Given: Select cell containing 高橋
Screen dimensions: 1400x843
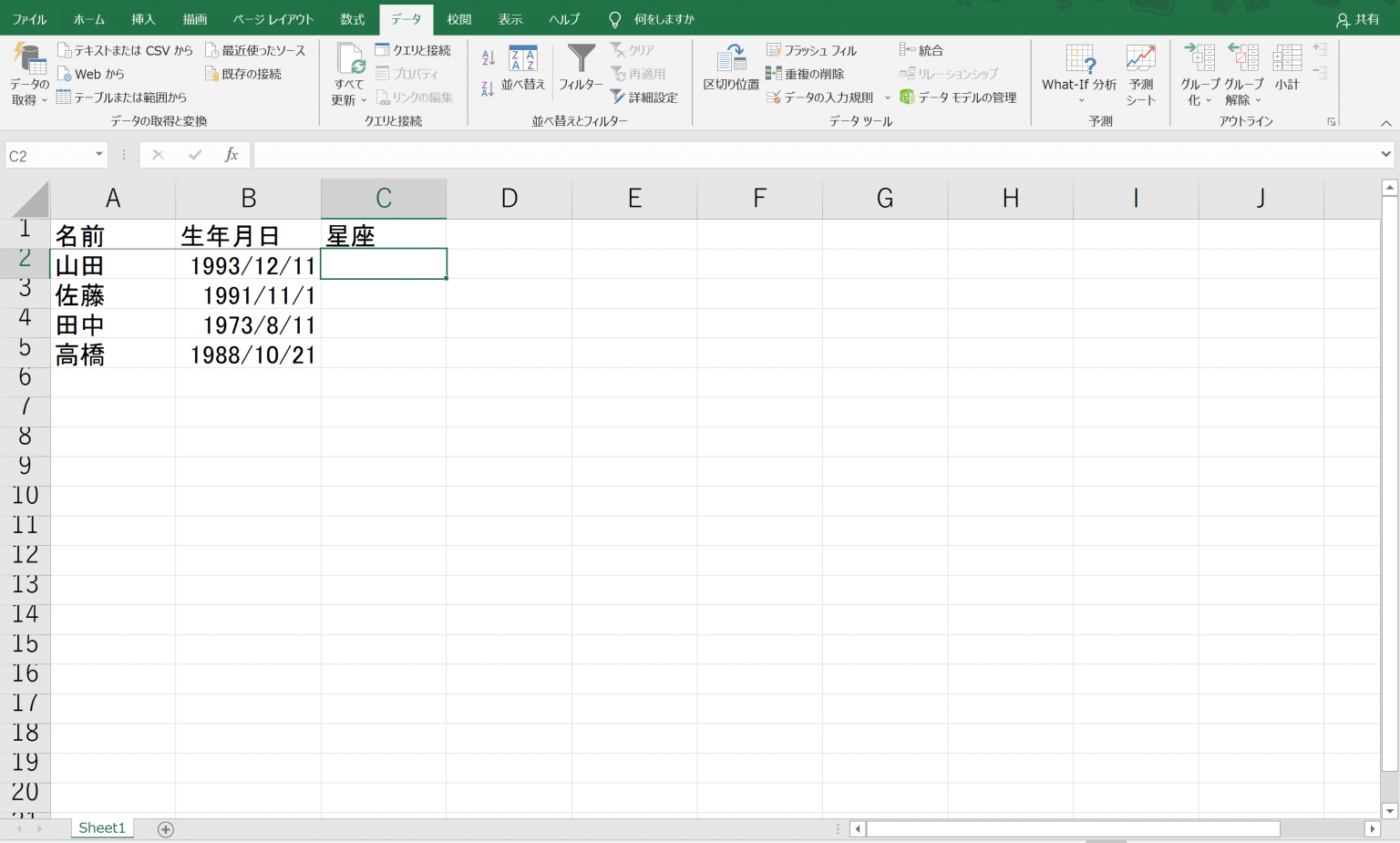Looking at the screenshot, I should (113, 353).
